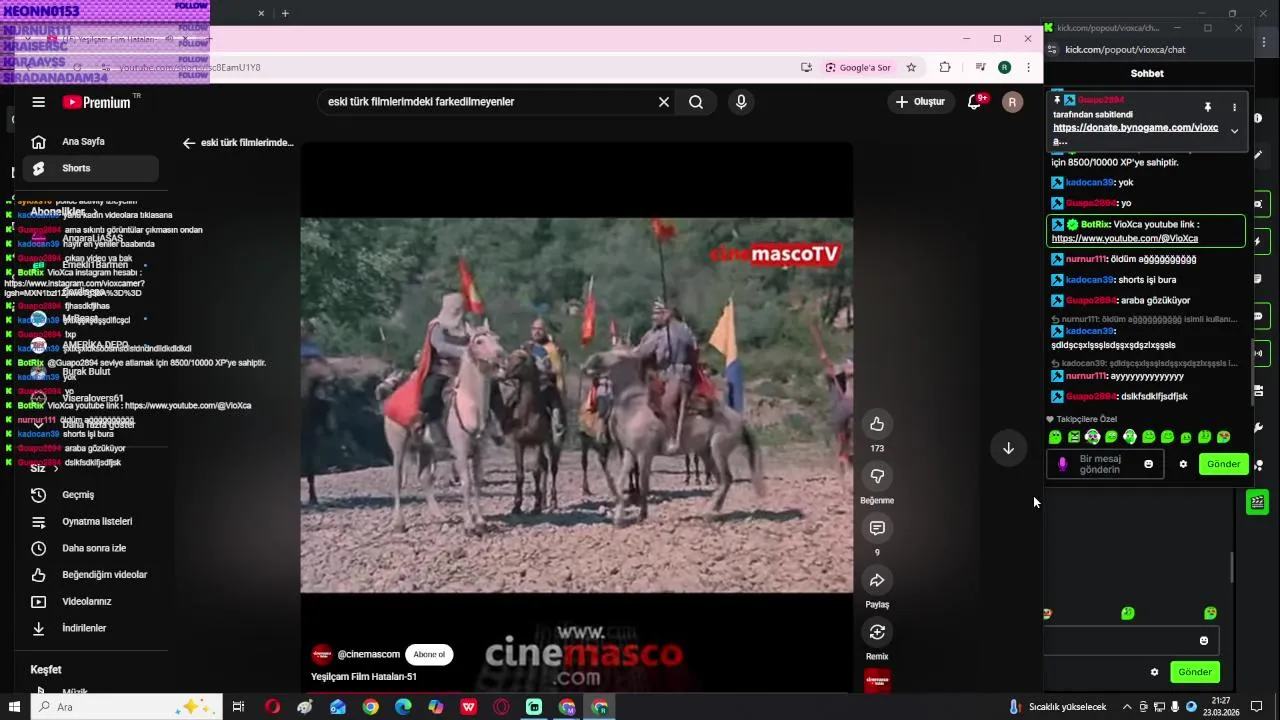Open the Short's comments

tap(877, 528)
